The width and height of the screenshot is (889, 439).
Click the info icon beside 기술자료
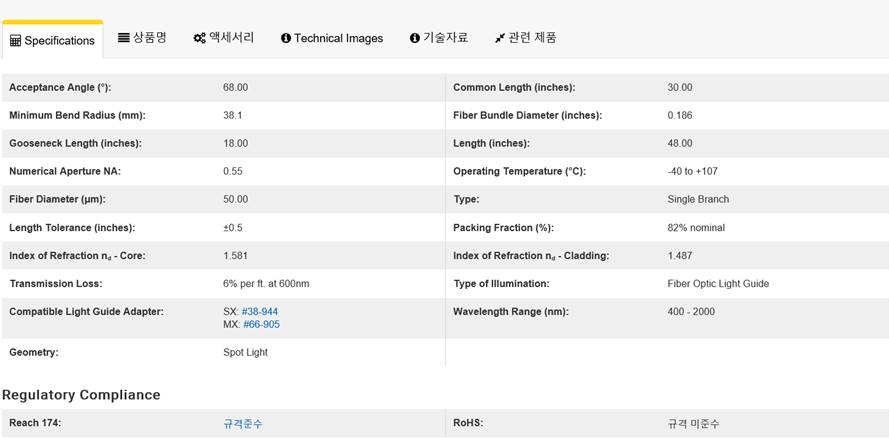click(x=415, y=38)
